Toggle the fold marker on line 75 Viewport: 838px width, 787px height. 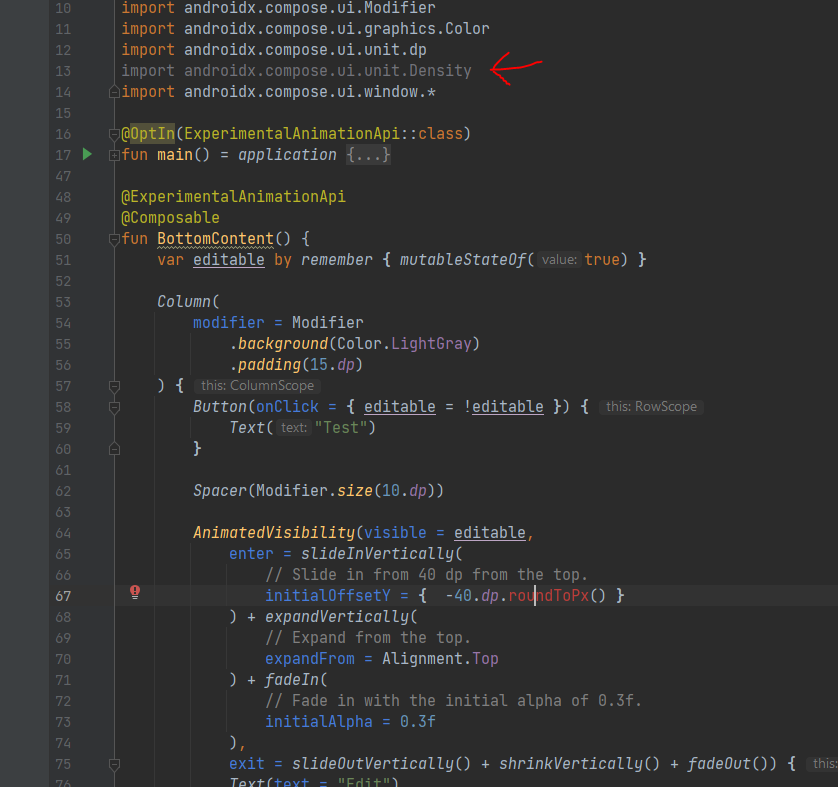pyautogui.click(x=114, y=764)
